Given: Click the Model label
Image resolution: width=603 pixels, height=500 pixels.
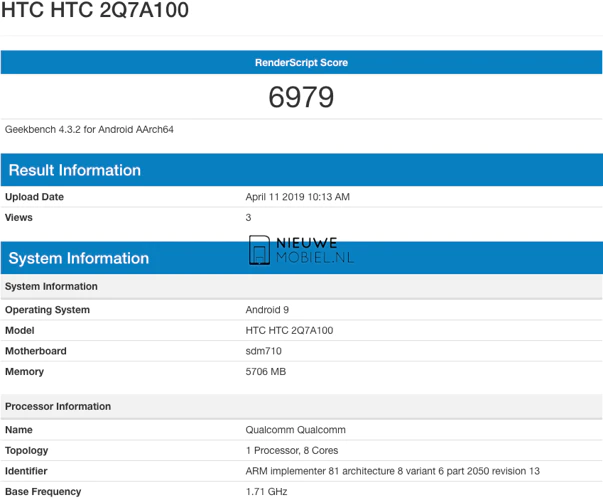Looking at the screenshot, I should coord(20,331).
